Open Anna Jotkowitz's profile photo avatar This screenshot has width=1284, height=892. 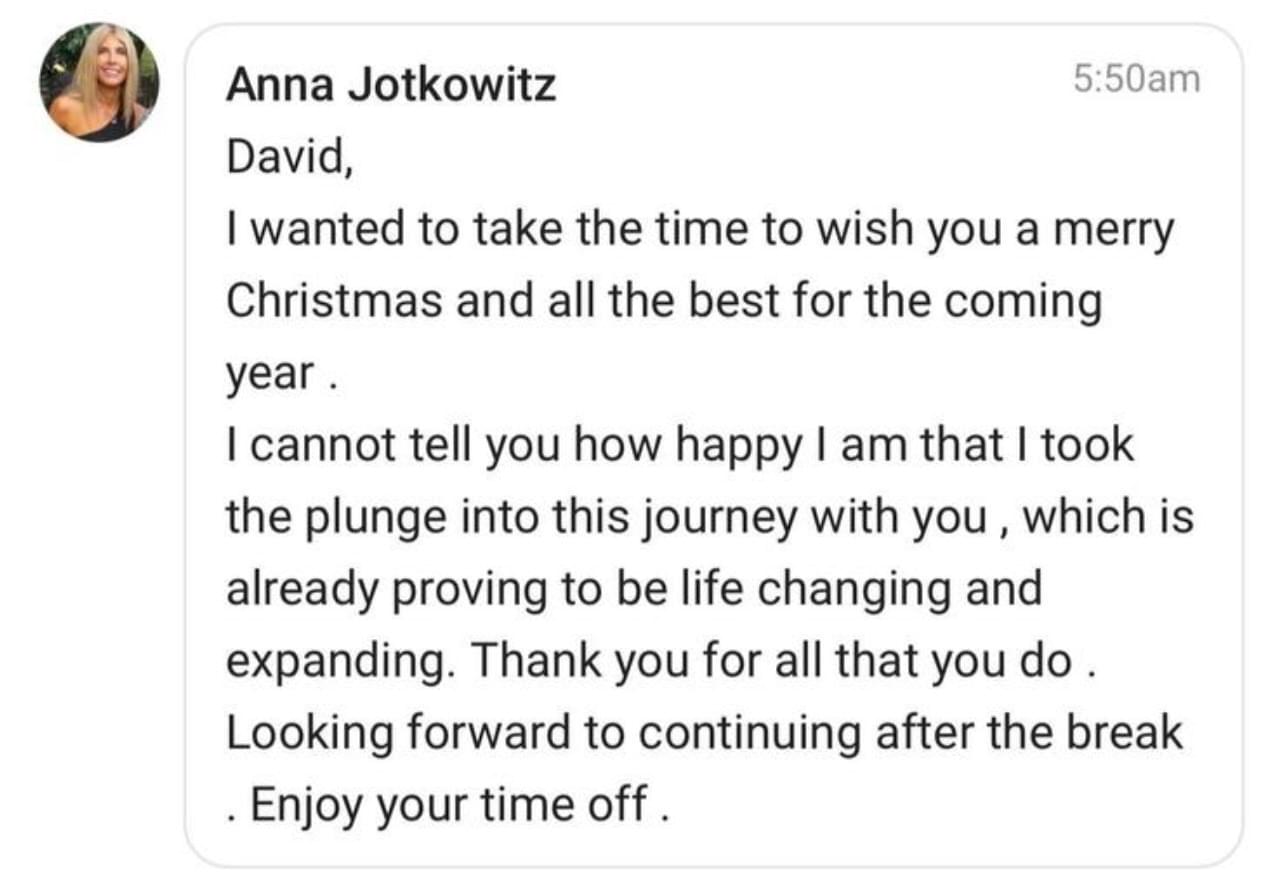99,82
